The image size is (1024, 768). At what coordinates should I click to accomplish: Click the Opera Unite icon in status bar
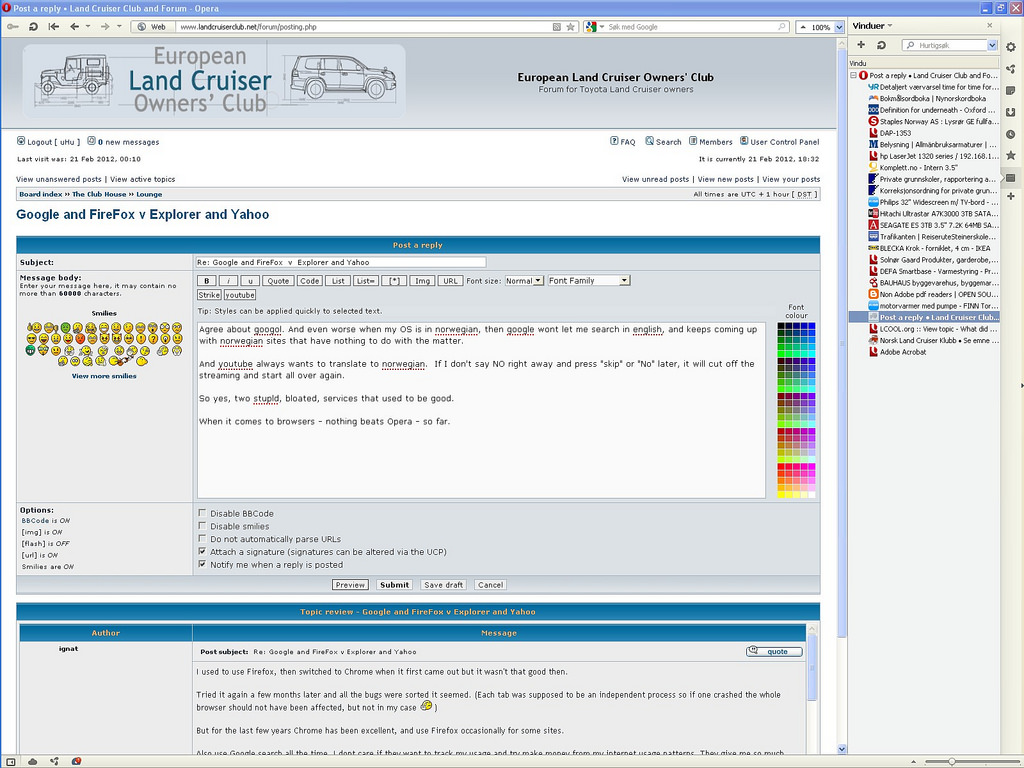click(x=54, y=761)
